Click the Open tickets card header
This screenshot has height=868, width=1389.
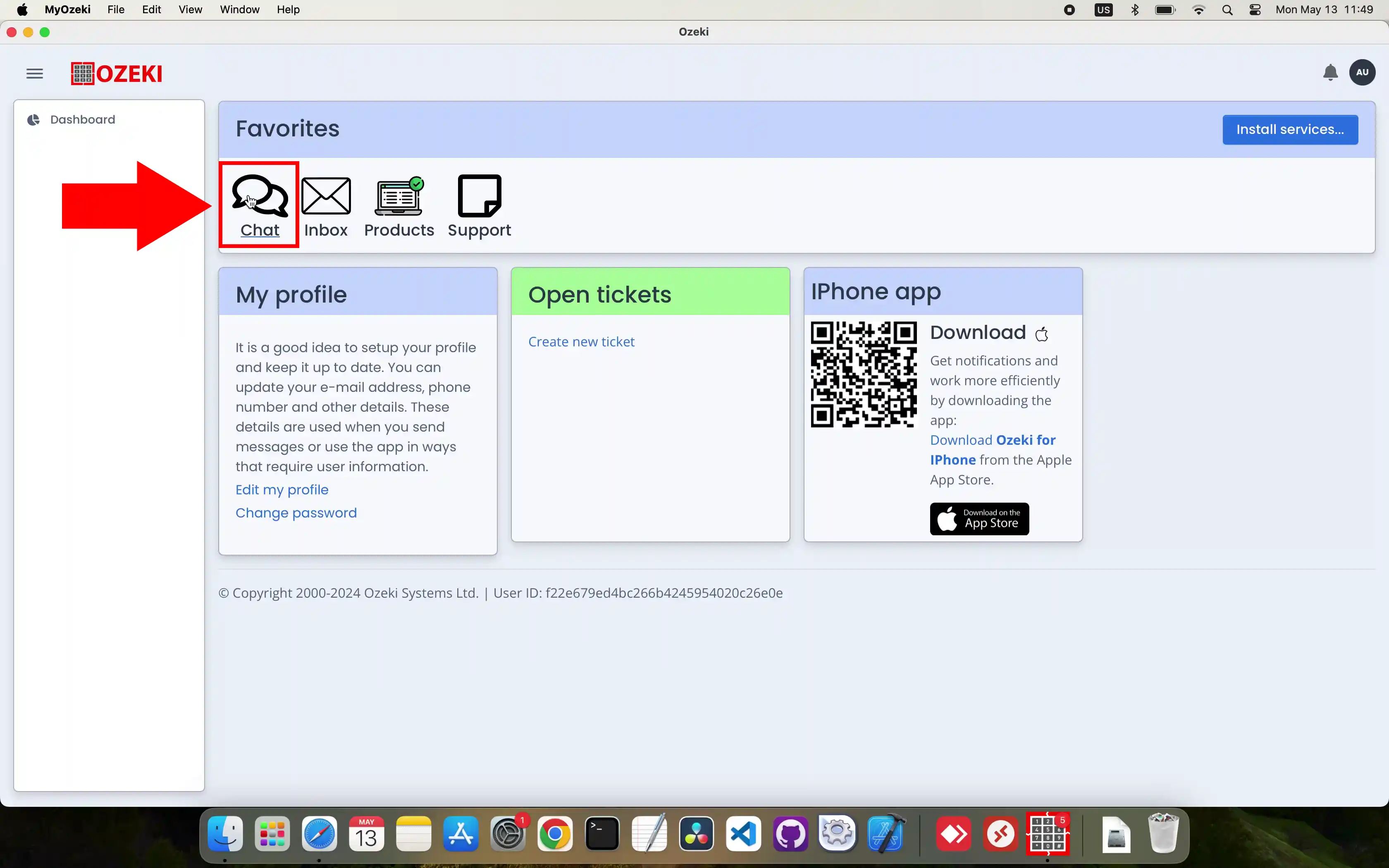650,292
